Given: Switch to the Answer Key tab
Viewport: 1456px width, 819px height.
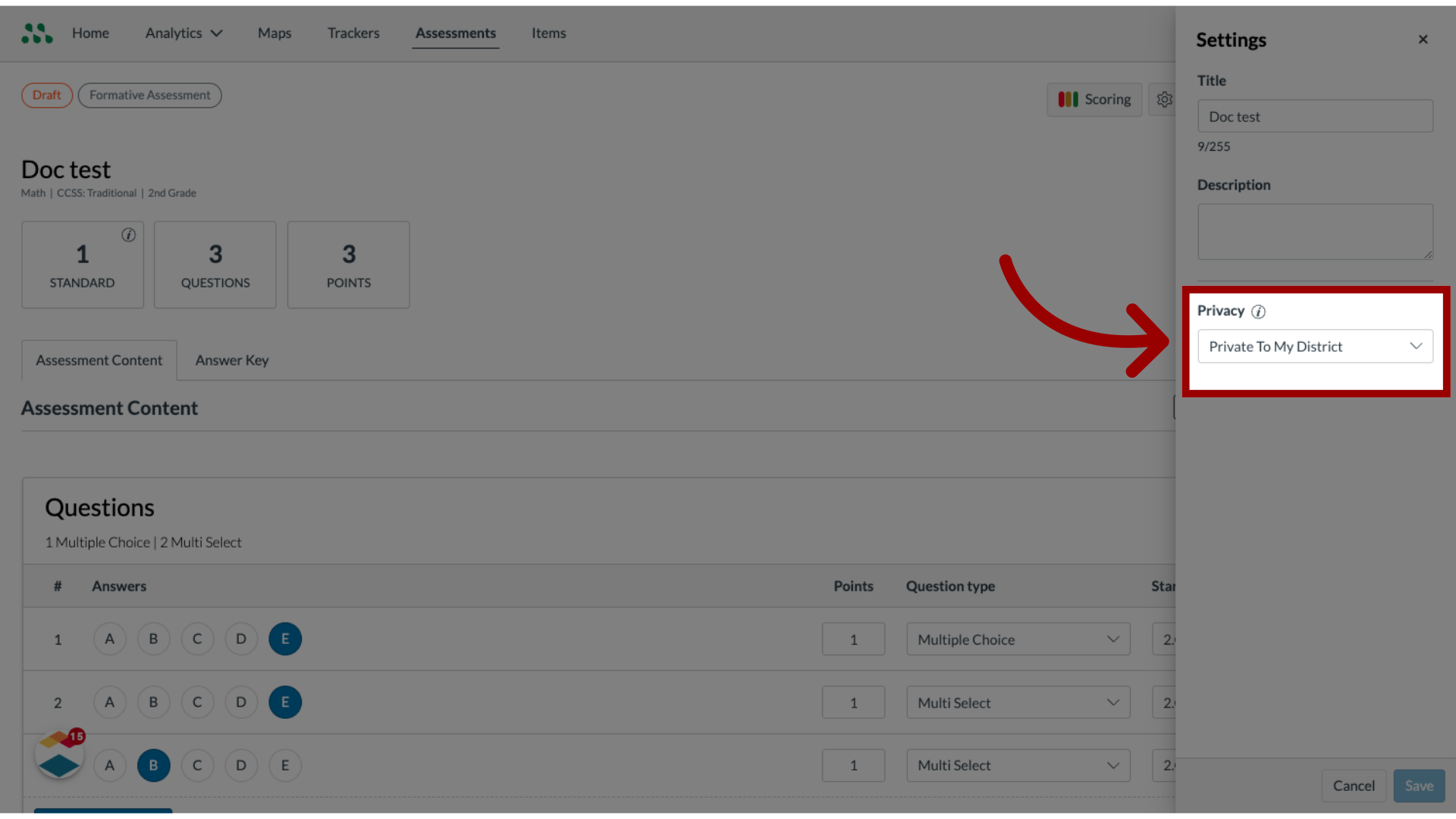Looking at the screenshot, I should tap(232, 360).
